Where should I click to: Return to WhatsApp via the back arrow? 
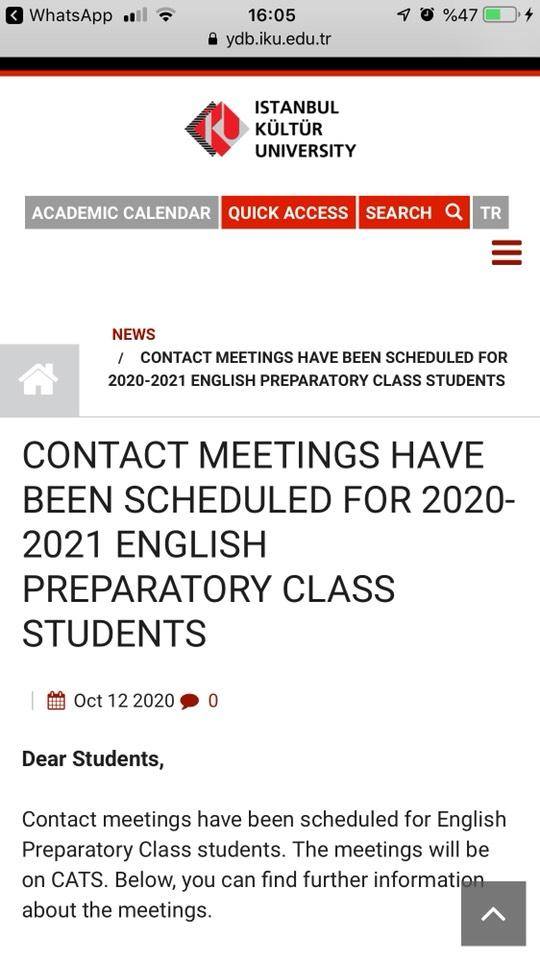[x=13, y=15]
